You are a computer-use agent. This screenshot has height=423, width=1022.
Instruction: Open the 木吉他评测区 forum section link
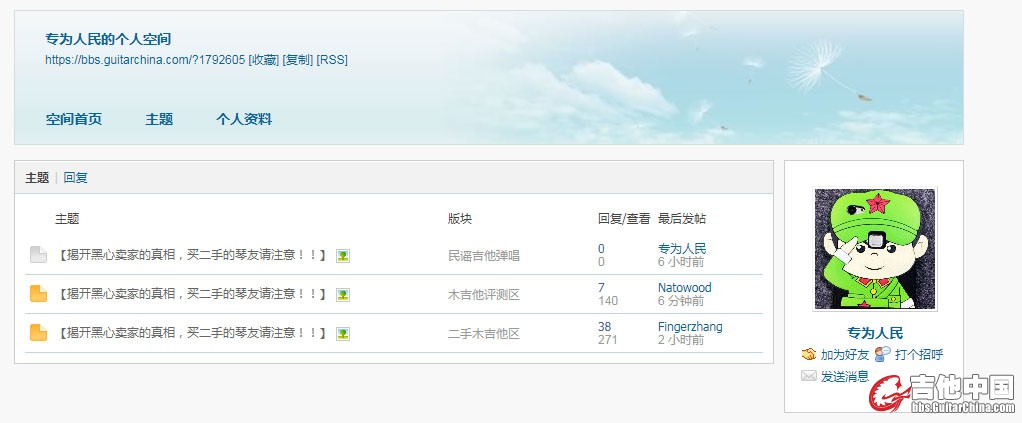[484, 295]
